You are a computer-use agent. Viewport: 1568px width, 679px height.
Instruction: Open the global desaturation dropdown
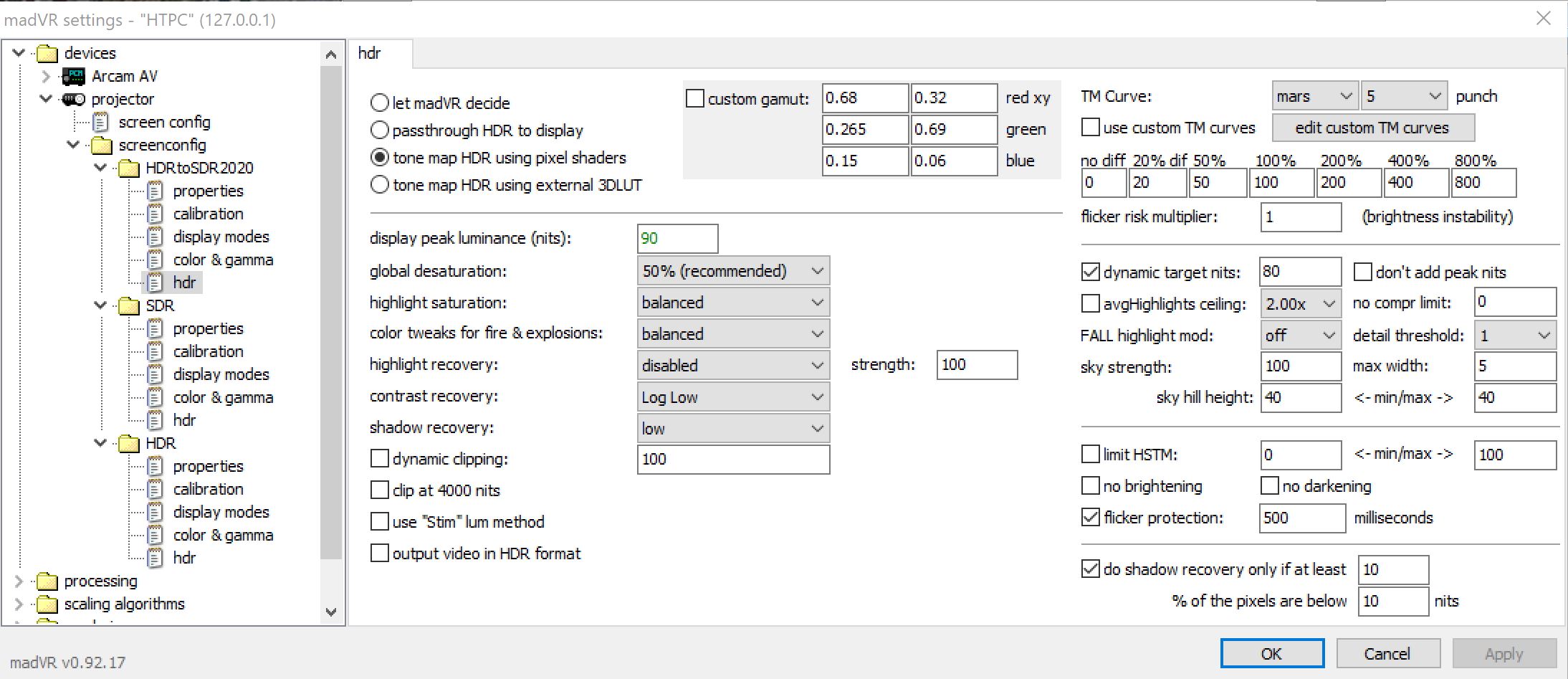click(x=733, y=271)
